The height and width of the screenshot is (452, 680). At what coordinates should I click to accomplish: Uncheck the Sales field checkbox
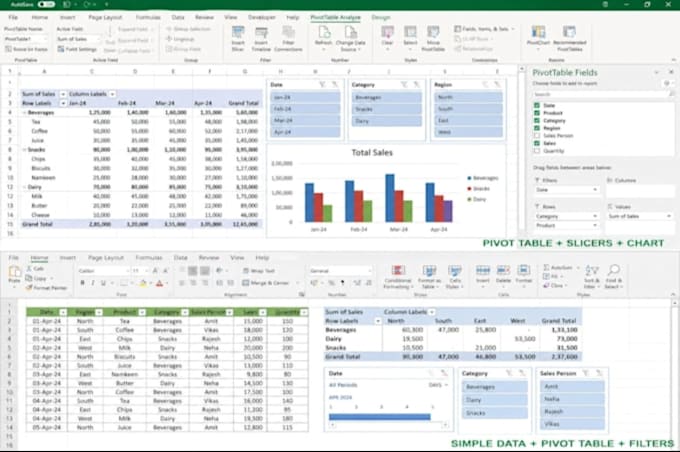coord(537,143)
